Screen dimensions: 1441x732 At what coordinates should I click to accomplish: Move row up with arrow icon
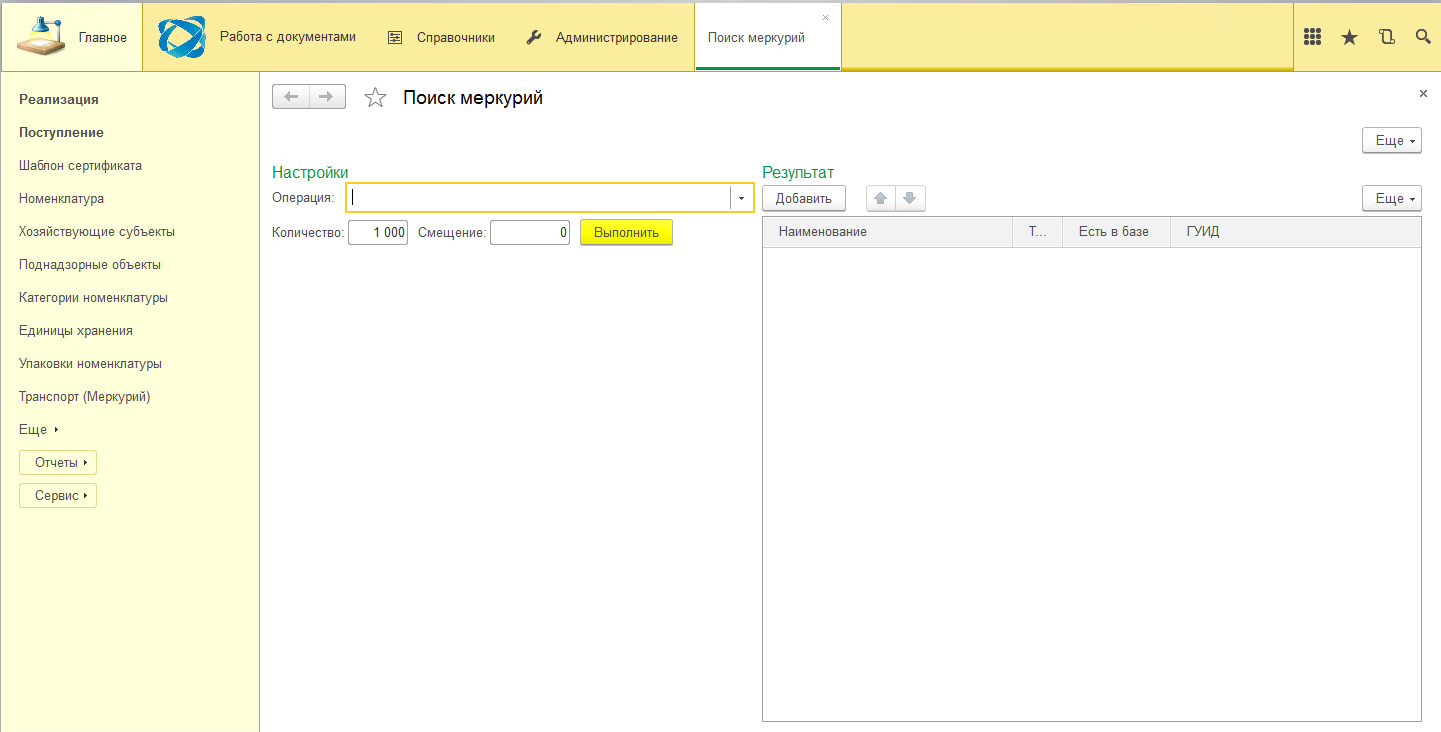point(881,198)
